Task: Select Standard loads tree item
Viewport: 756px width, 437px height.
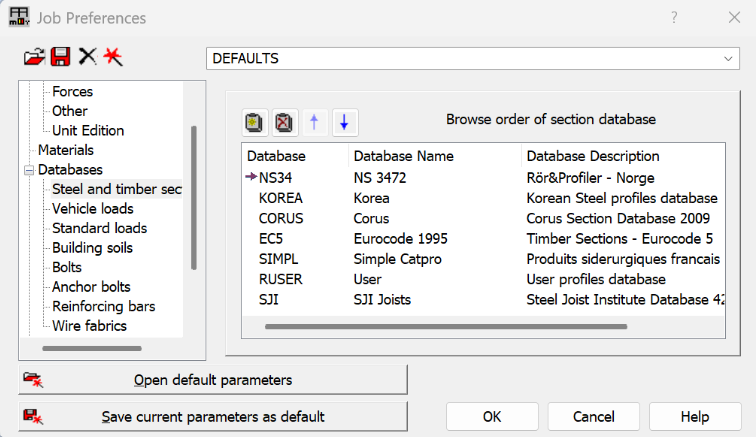Action: (99, 228)
